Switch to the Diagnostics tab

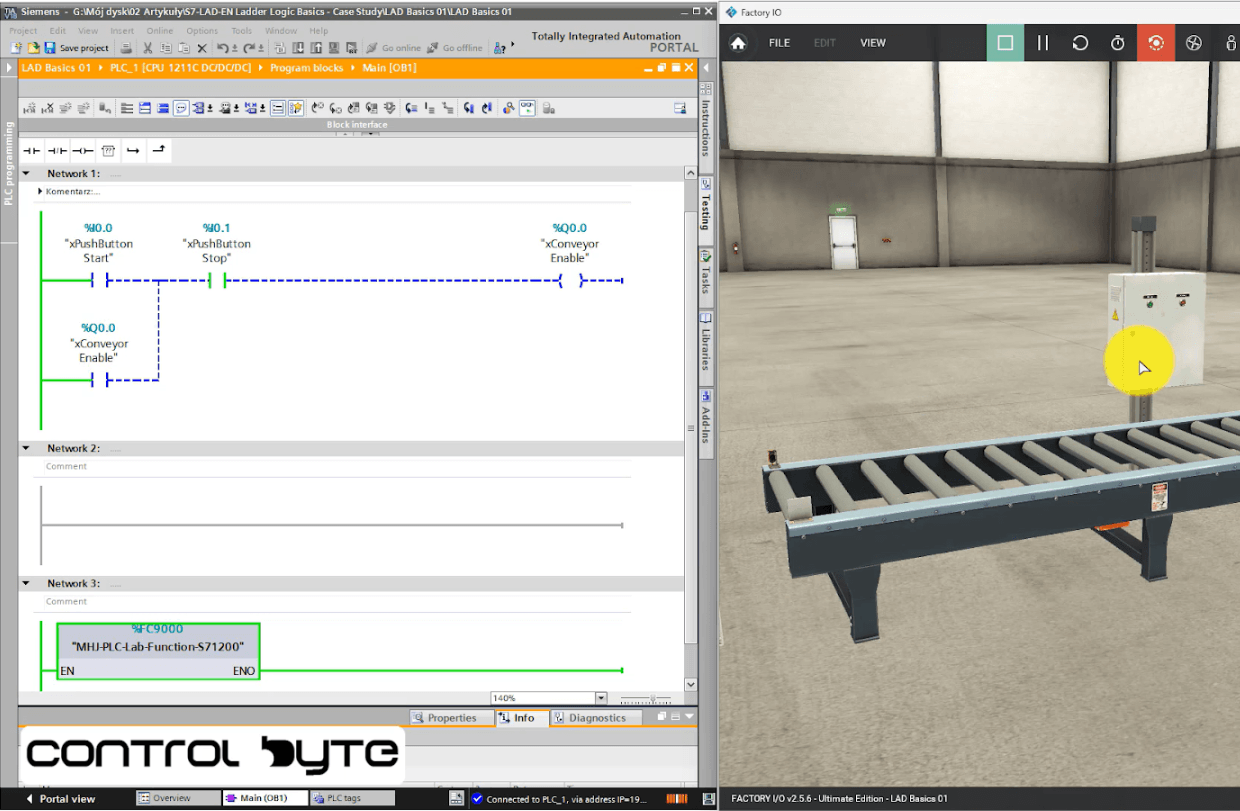tap(596, 718)
